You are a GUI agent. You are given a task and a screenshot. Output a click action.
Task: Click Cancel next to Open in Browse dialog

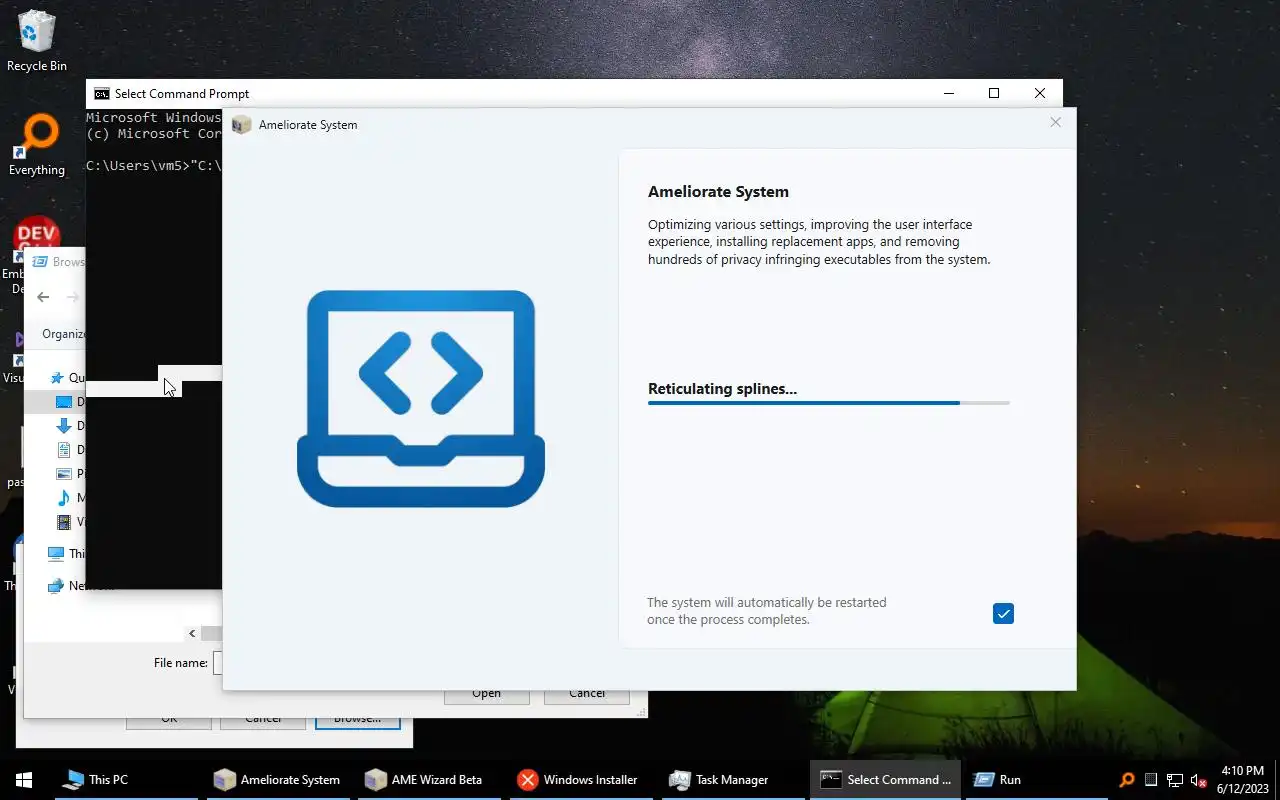tap(587, 695)
